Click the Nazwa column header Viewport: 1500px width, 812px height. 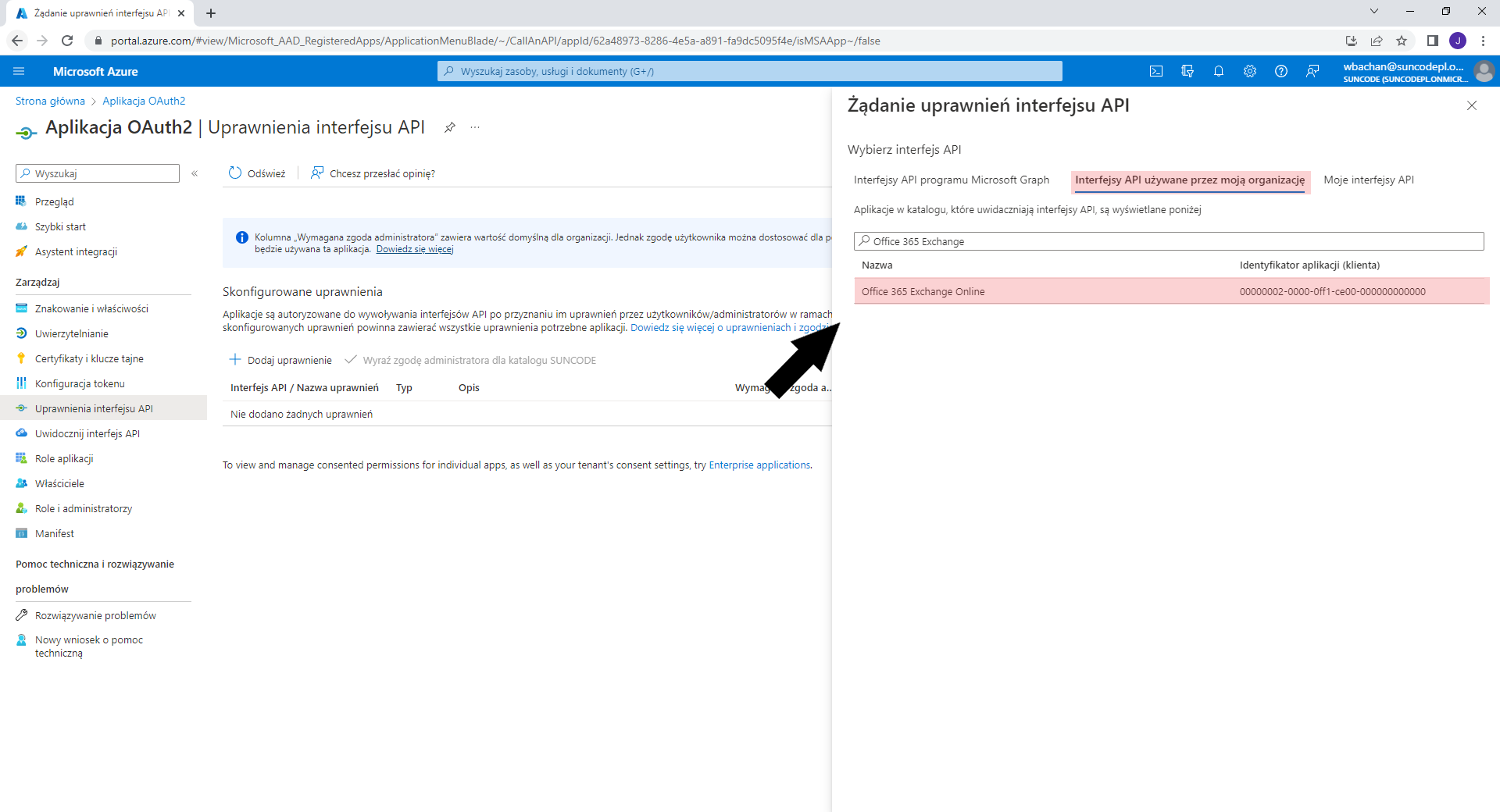tap(877, 265)
